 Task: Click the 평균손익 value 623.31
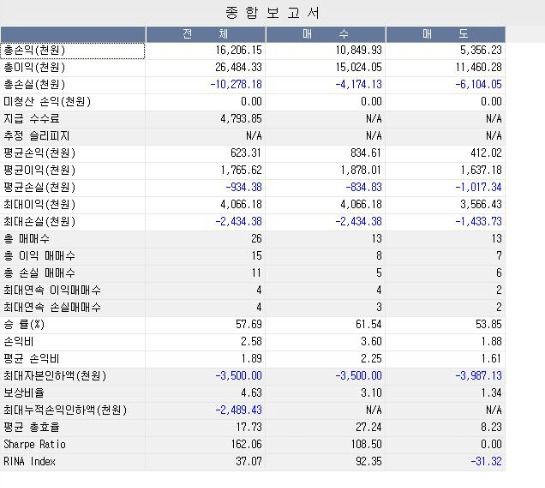coord(246,153)
